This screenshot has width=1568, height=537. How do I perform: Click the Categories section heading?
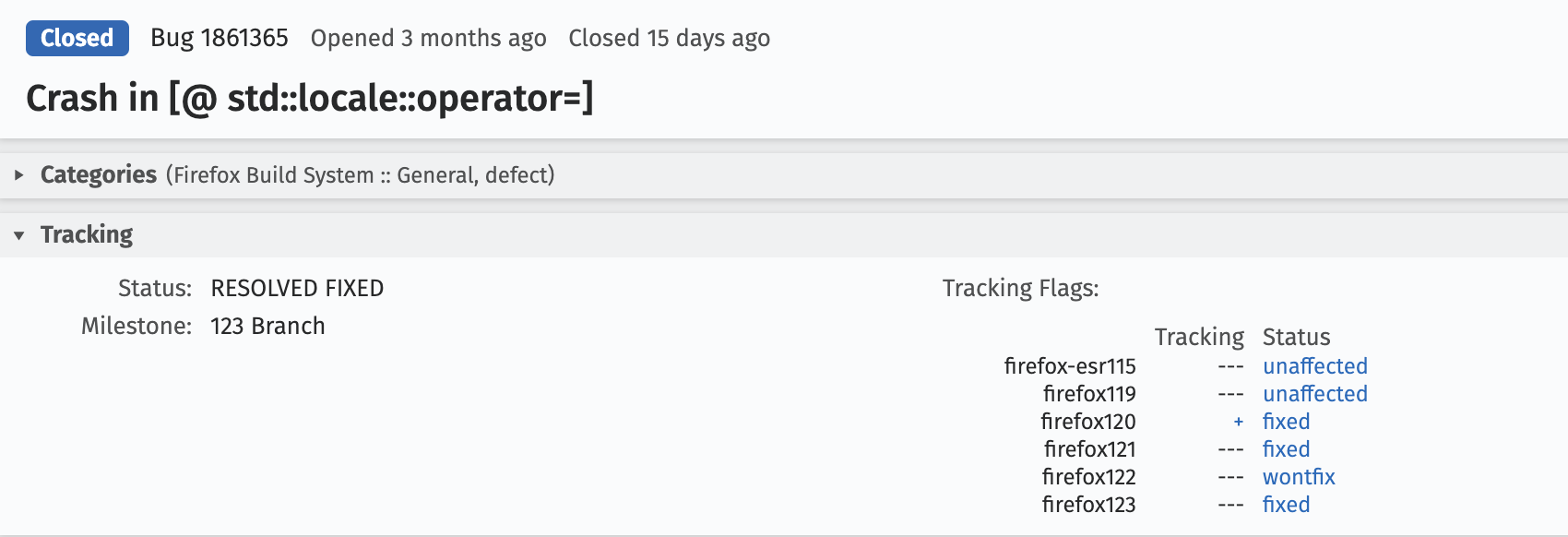point(99,175)
